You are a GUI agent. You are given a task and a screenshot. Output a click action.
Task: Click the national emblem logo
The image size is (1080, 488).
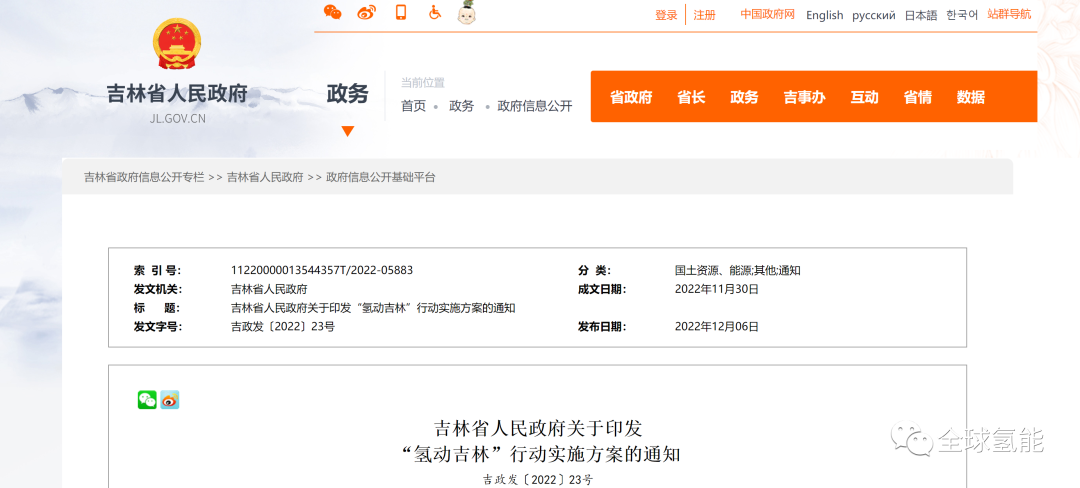pyautogui.click(x=177, y=44)
